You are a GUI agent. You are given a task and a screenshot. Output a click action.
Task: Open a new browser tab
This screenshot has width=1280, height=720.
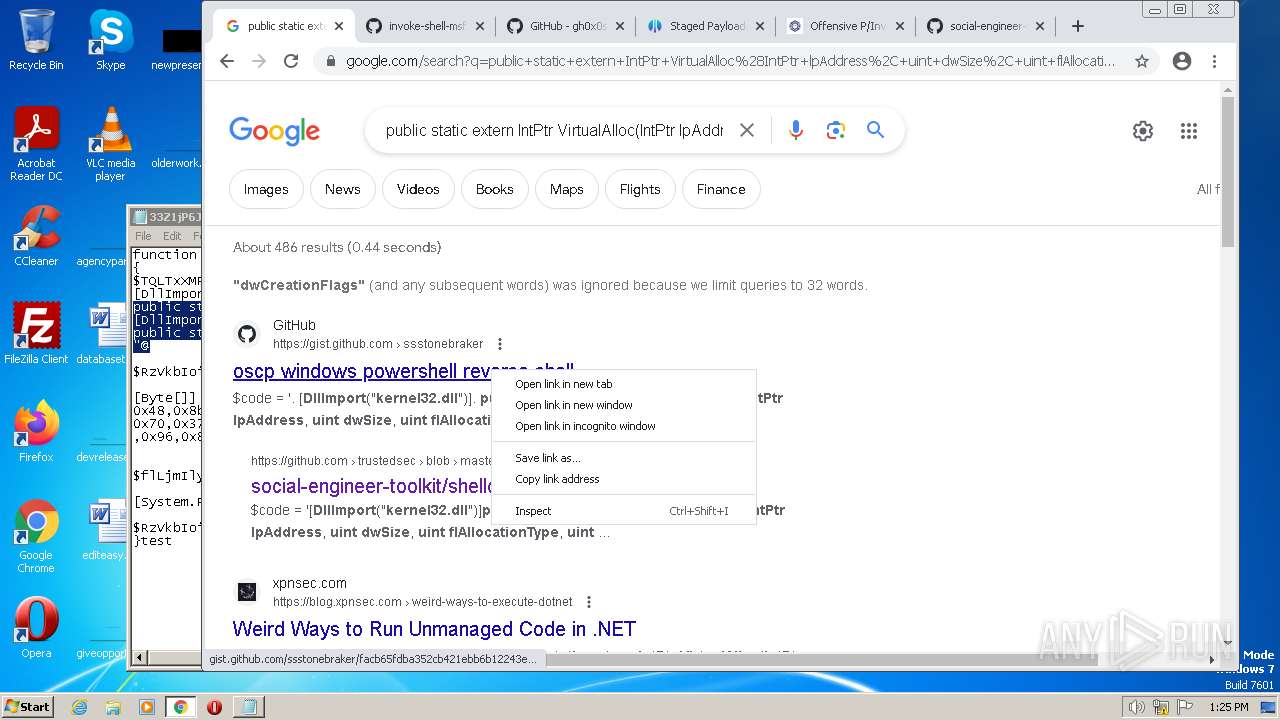1077,26
